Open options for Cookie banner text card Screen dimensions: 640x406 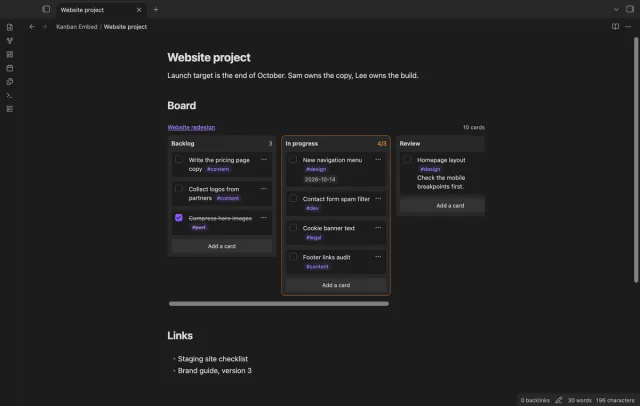pos(378,227)
